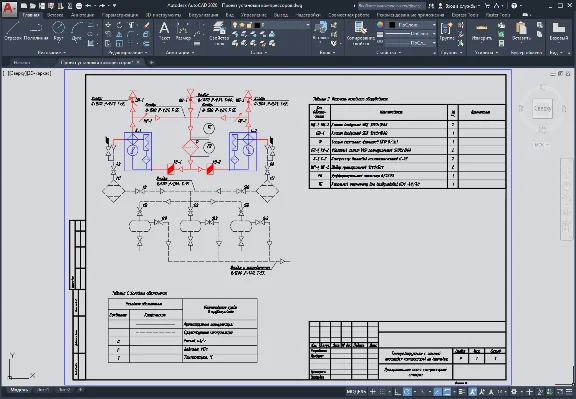The image size is (576, 399).
Task: Activate the large A text tool
Action: [164, 31]
